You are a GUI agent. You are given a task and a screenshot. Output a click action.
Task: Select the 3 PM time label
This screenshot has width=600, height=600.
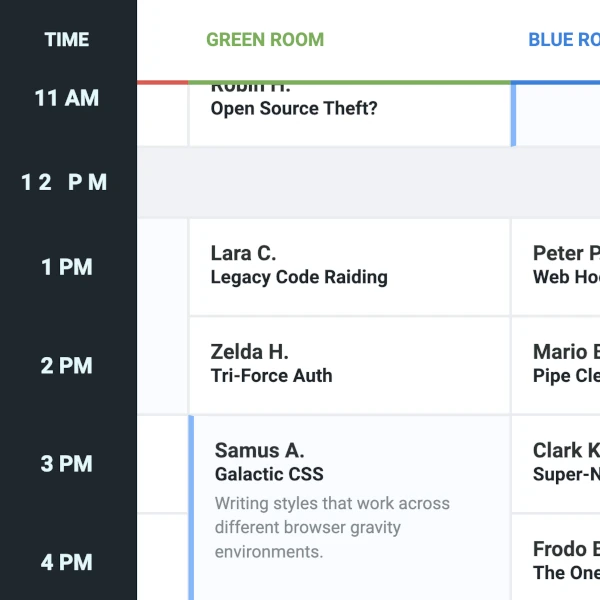(x=67, y=464)
